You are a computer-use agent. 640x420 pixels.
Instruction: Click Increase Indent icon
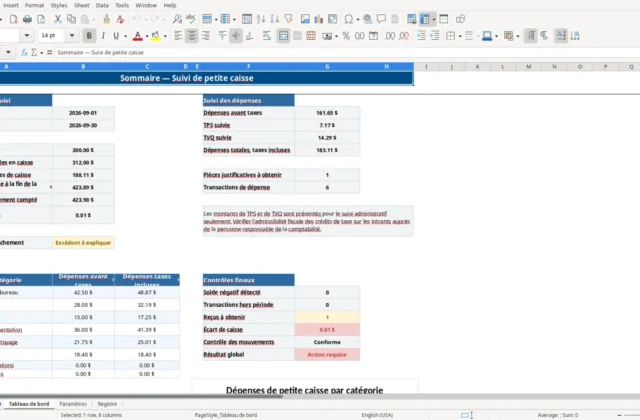coord(421,36)
